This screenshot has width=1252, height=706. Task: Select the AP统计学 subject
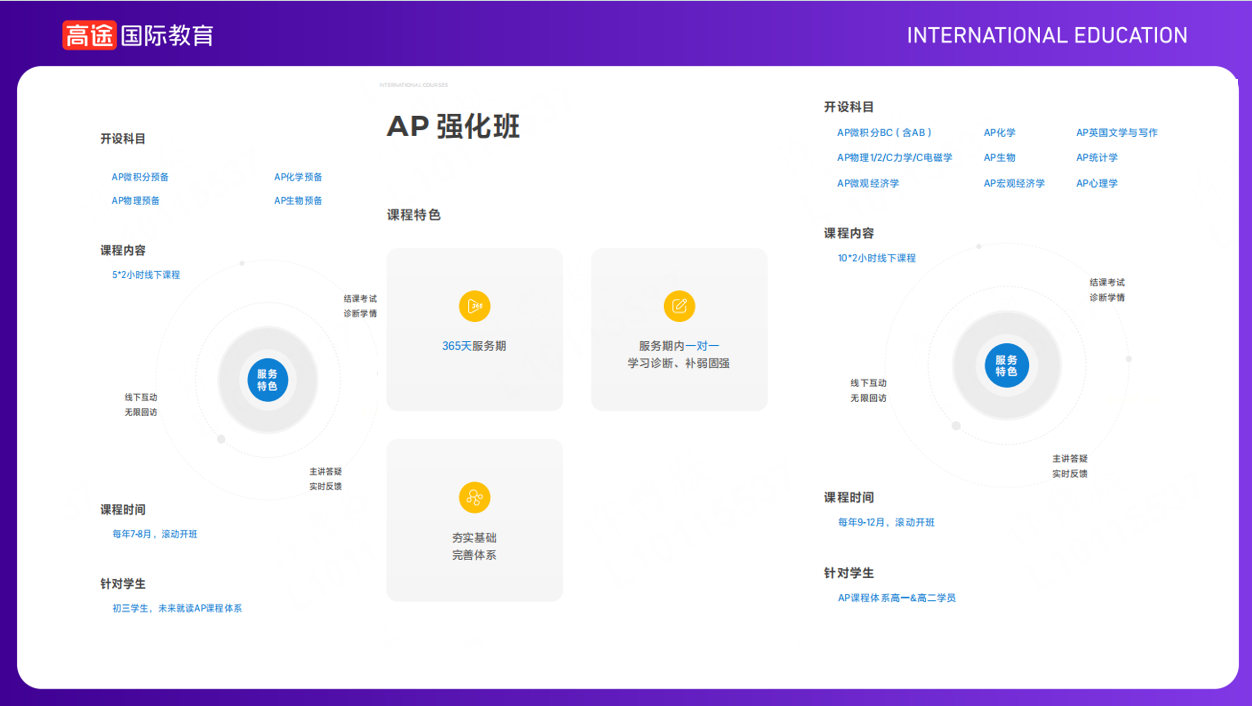click(x=1097, y=158)
